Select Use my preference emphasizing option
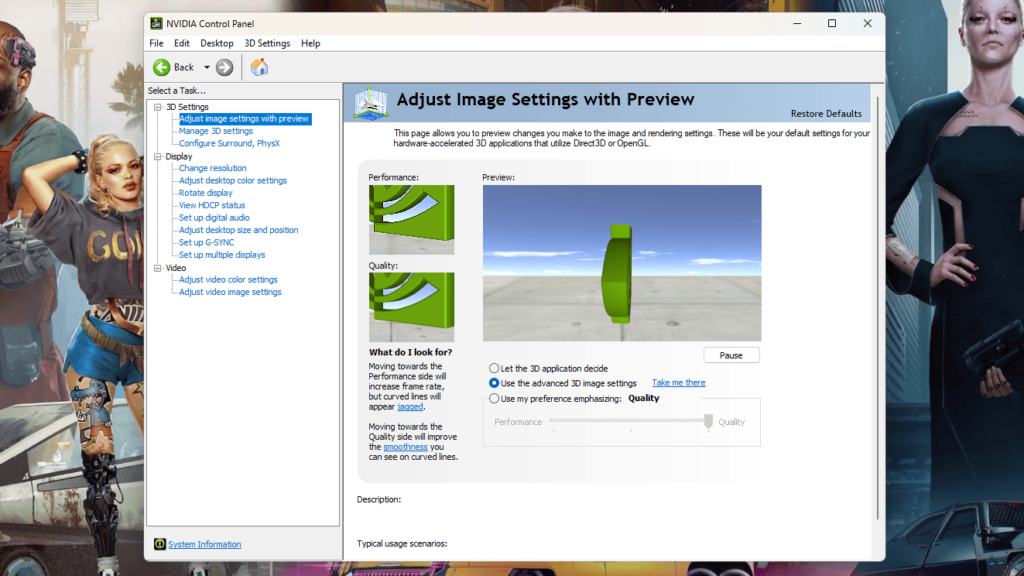The height and width of the screenshot is (576, 1024). (494, 398)
